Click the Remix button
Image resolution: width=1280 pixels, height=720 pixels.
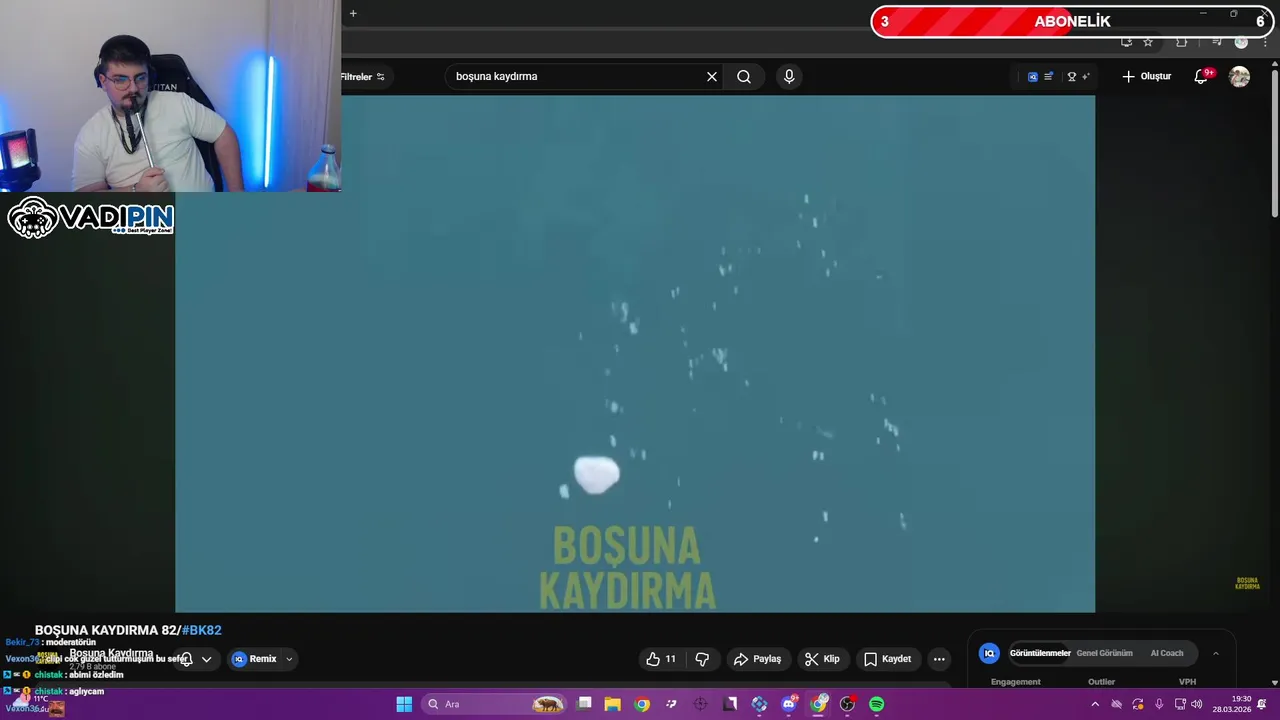point(254,659)
